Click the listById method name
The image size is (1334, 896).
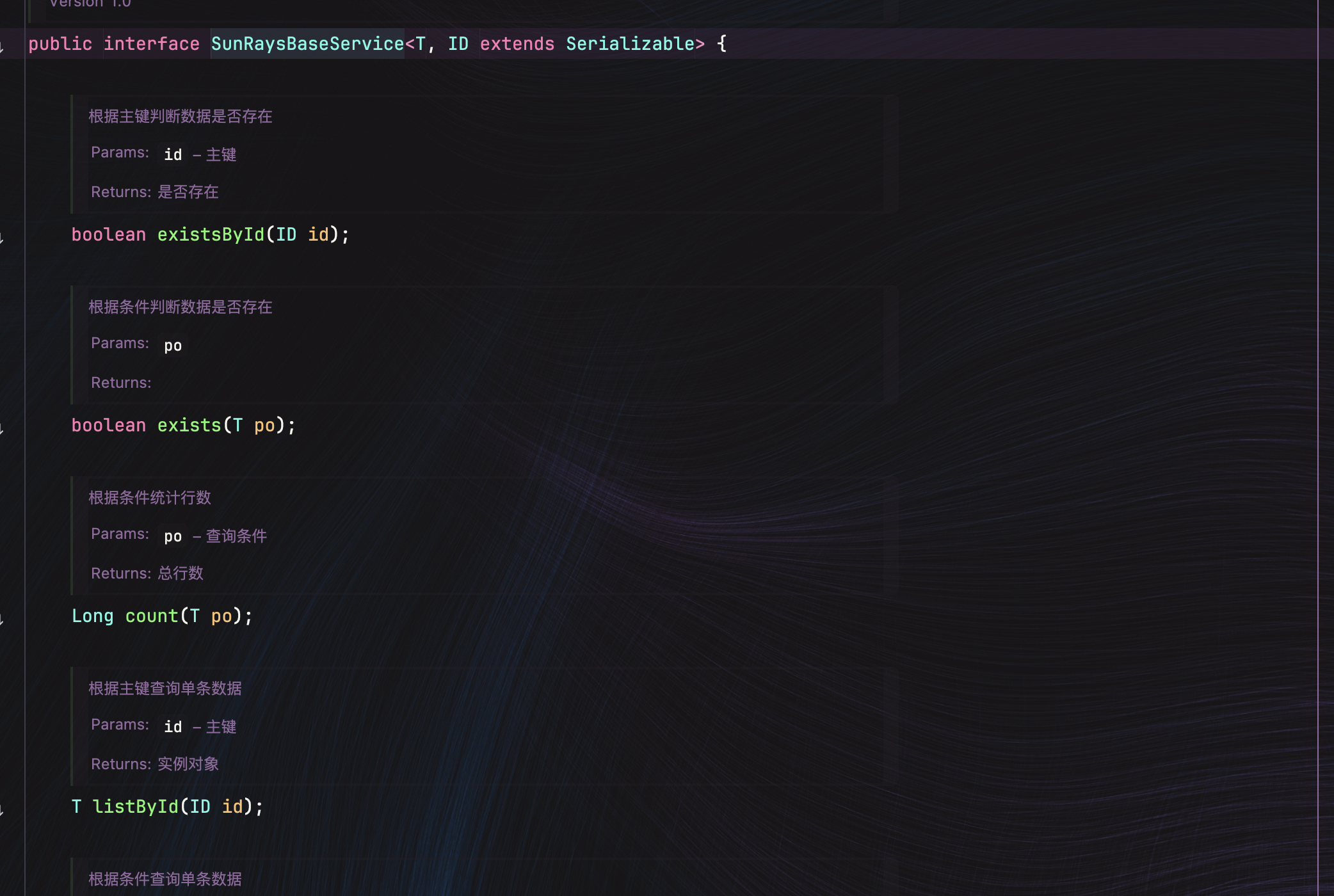point(136,807)
